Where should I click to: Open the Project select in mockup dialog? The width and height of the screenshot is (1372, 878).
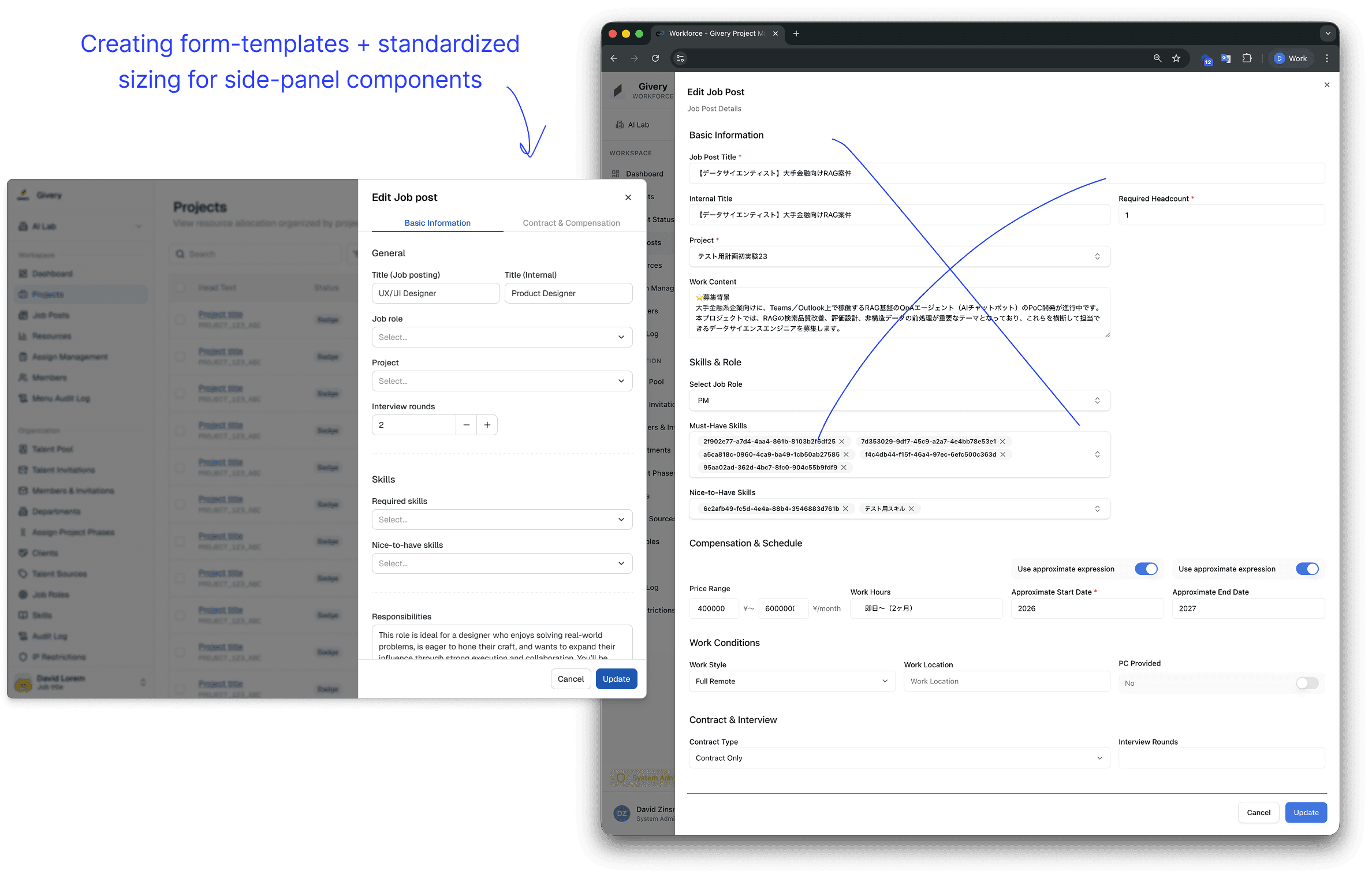click(x=502, y=381)
